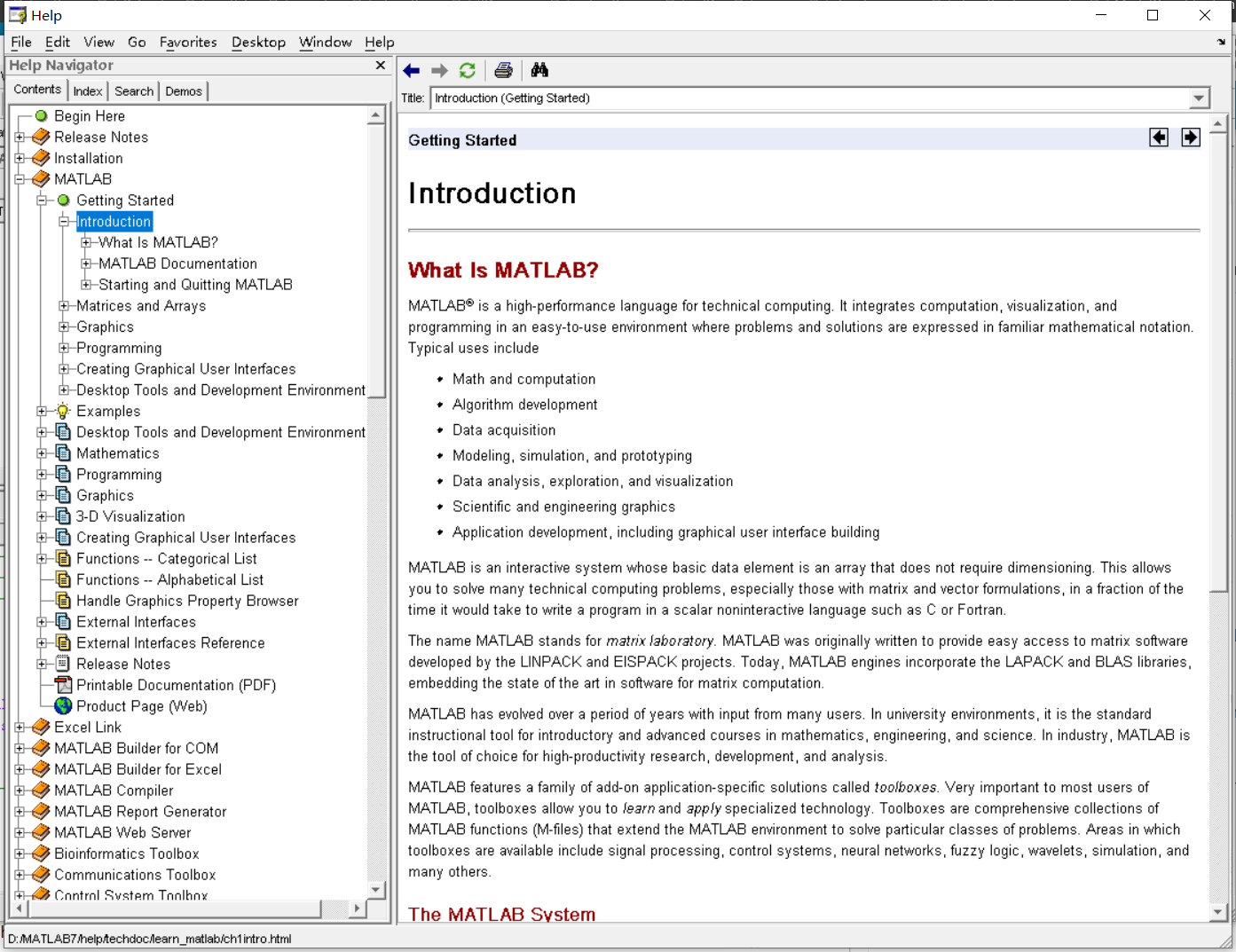The width and height of the screenshot is (1236, 952).
Task: Open the File menu
Action: coord(21,43)
